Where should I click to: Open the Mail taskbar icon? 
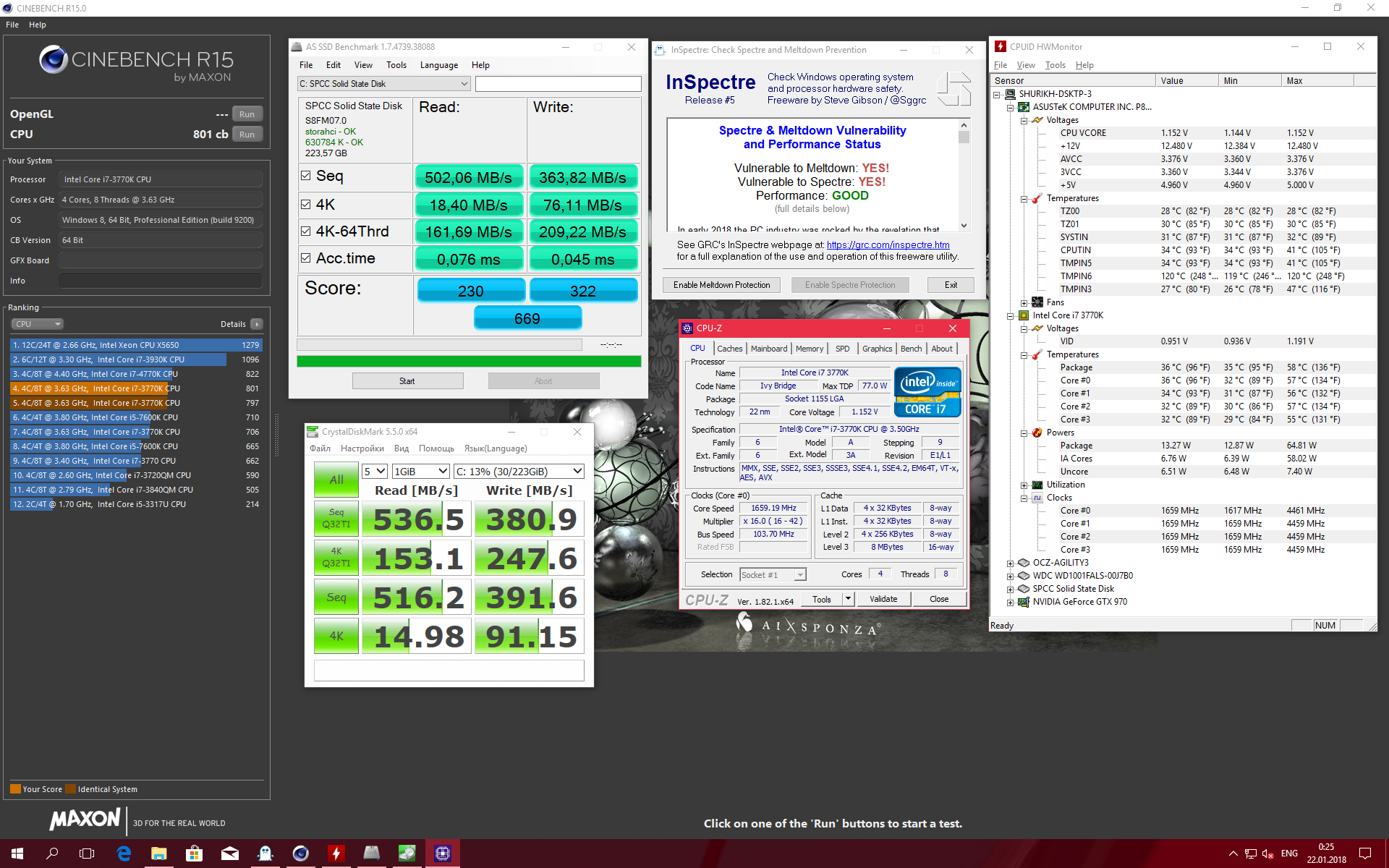coord(229,854)
